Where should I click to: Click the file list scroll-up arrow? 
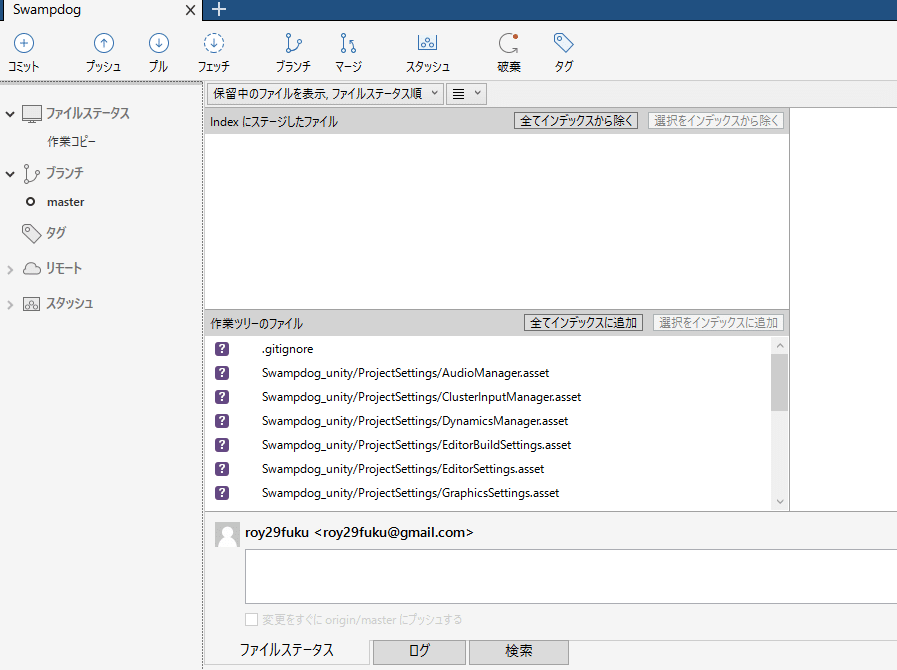[780, 346]
